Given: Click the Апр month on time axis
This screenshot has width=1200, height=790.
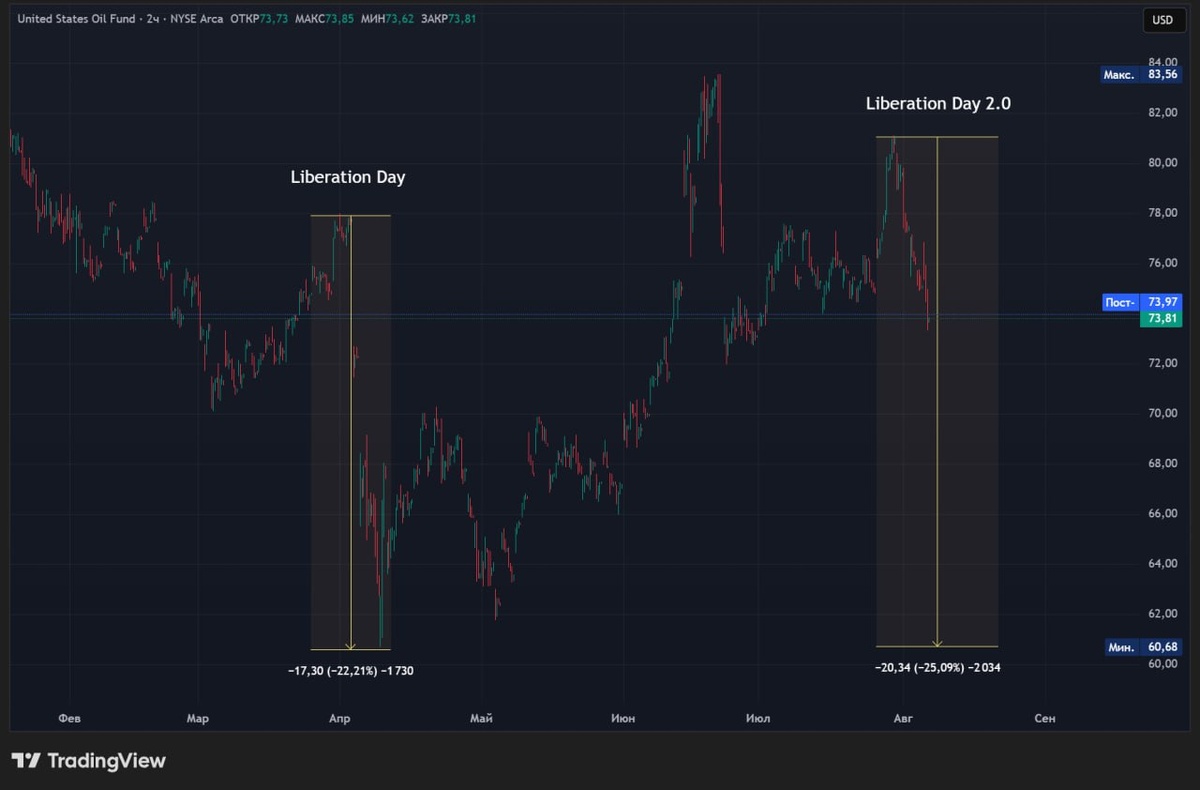Looking at the screenshot, I should click(341, 718).
